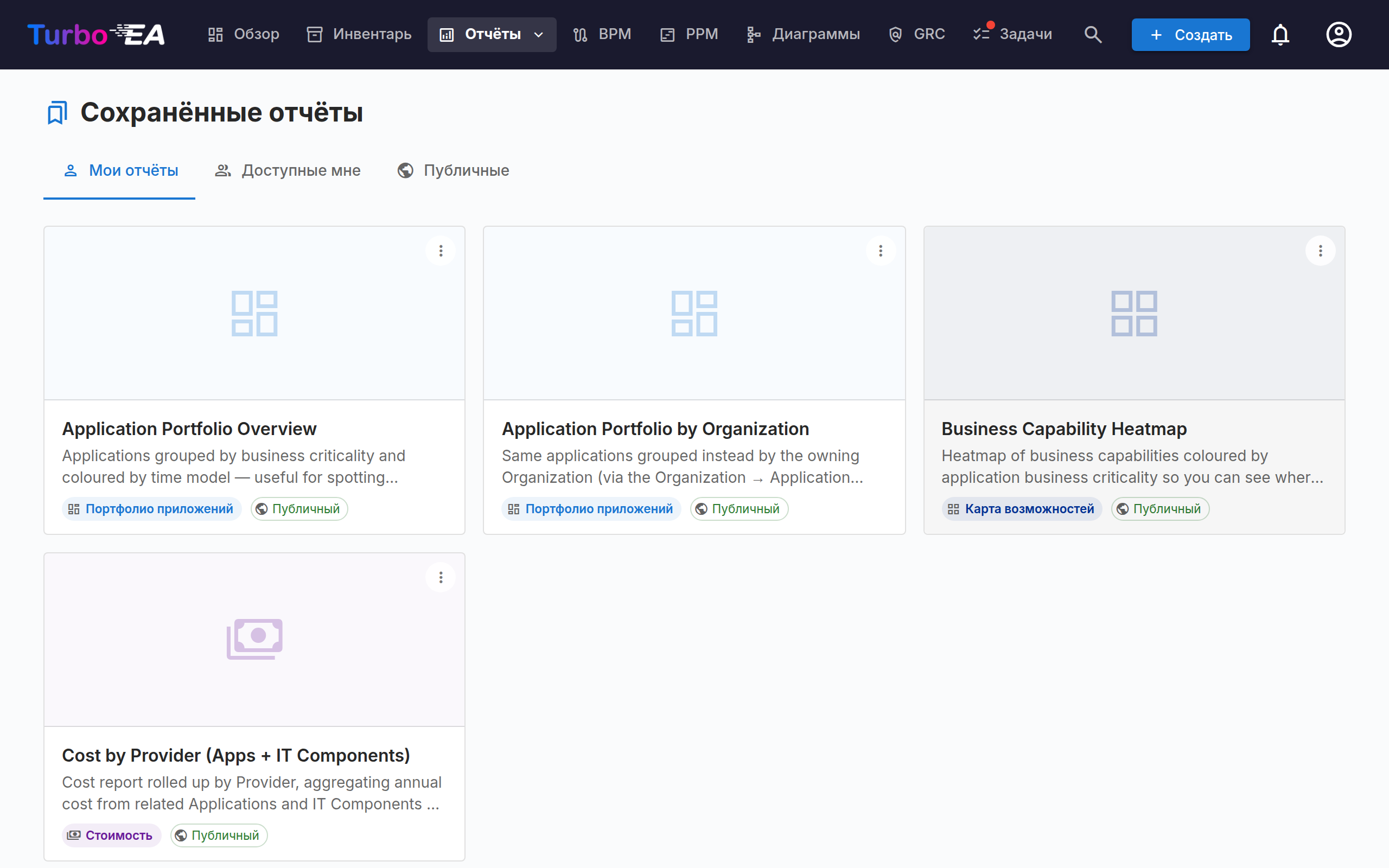Open Business Capability Heatmap thumbnail preview
This screenshot has width=1389, height=868.
point(1134,314)
